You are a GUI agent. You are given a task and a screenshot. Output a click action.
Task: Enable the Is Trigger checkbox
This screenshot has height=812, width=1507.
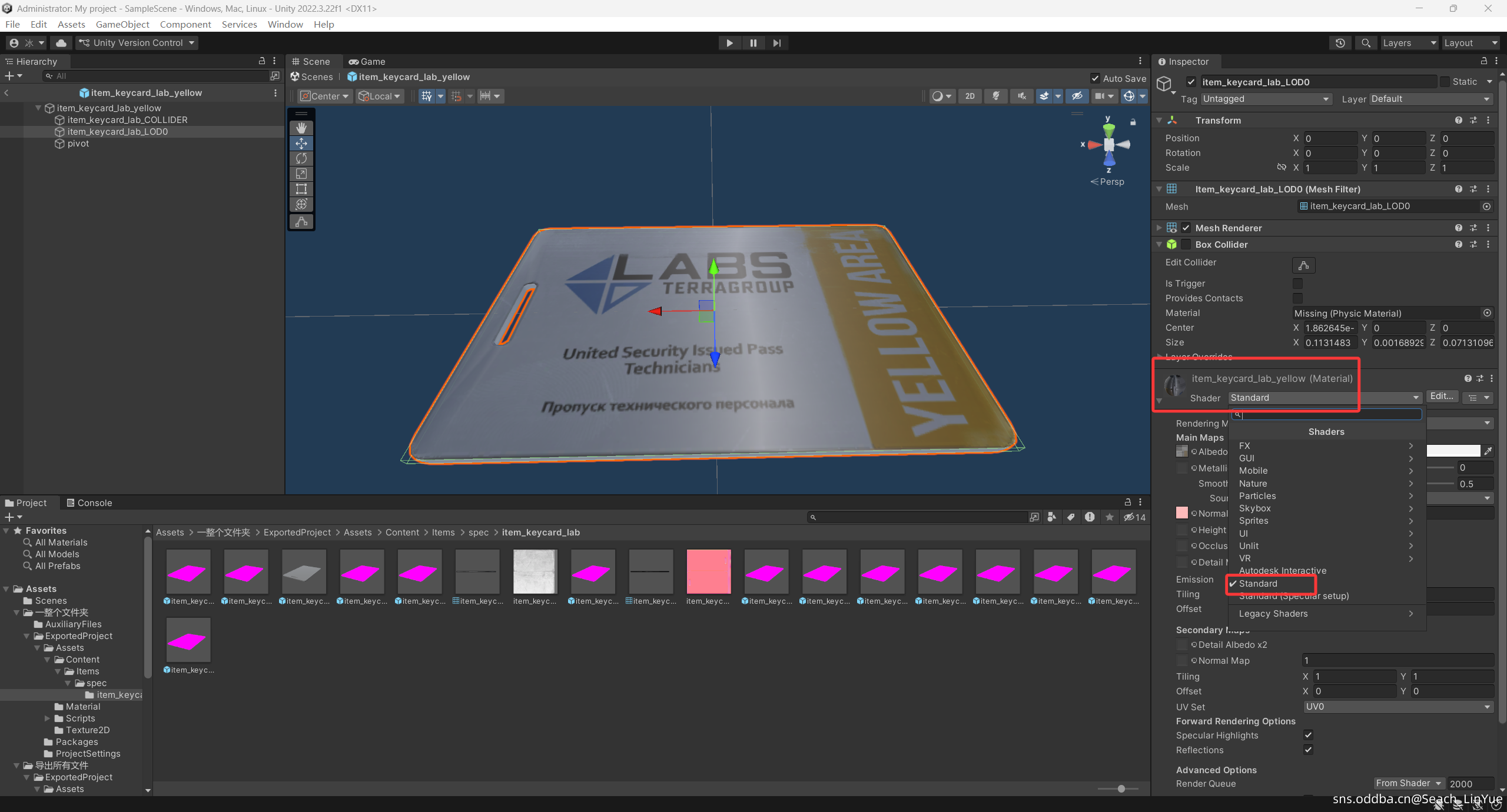1297,284
